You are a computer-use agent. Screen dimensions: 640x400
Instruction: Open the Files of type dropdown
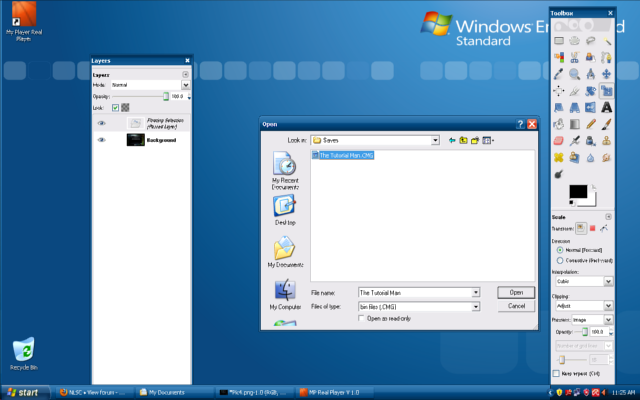pos(476,306)
